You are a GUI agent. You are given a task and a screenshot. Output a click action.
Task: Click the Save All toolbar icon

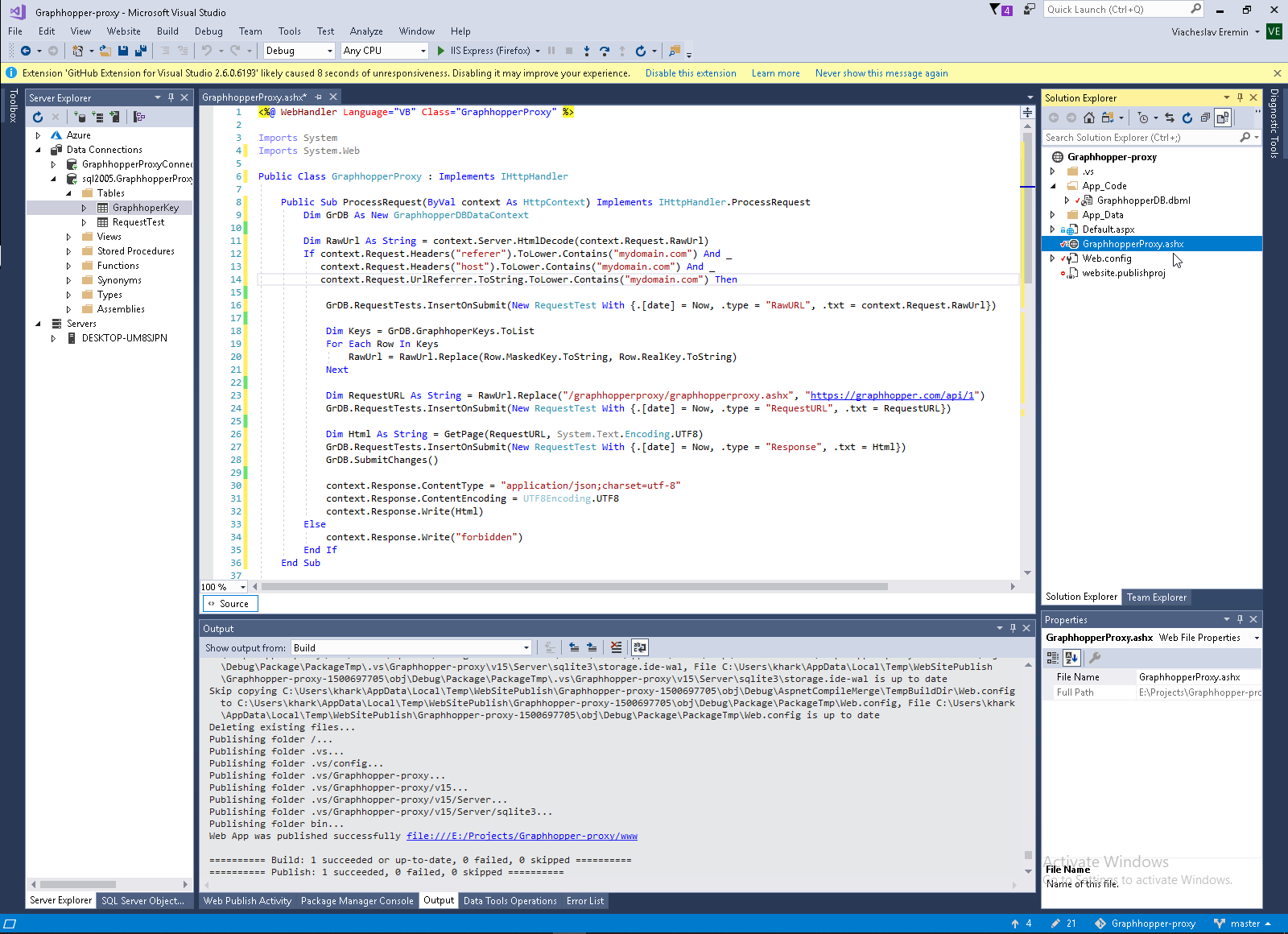(x=140, y=51)
